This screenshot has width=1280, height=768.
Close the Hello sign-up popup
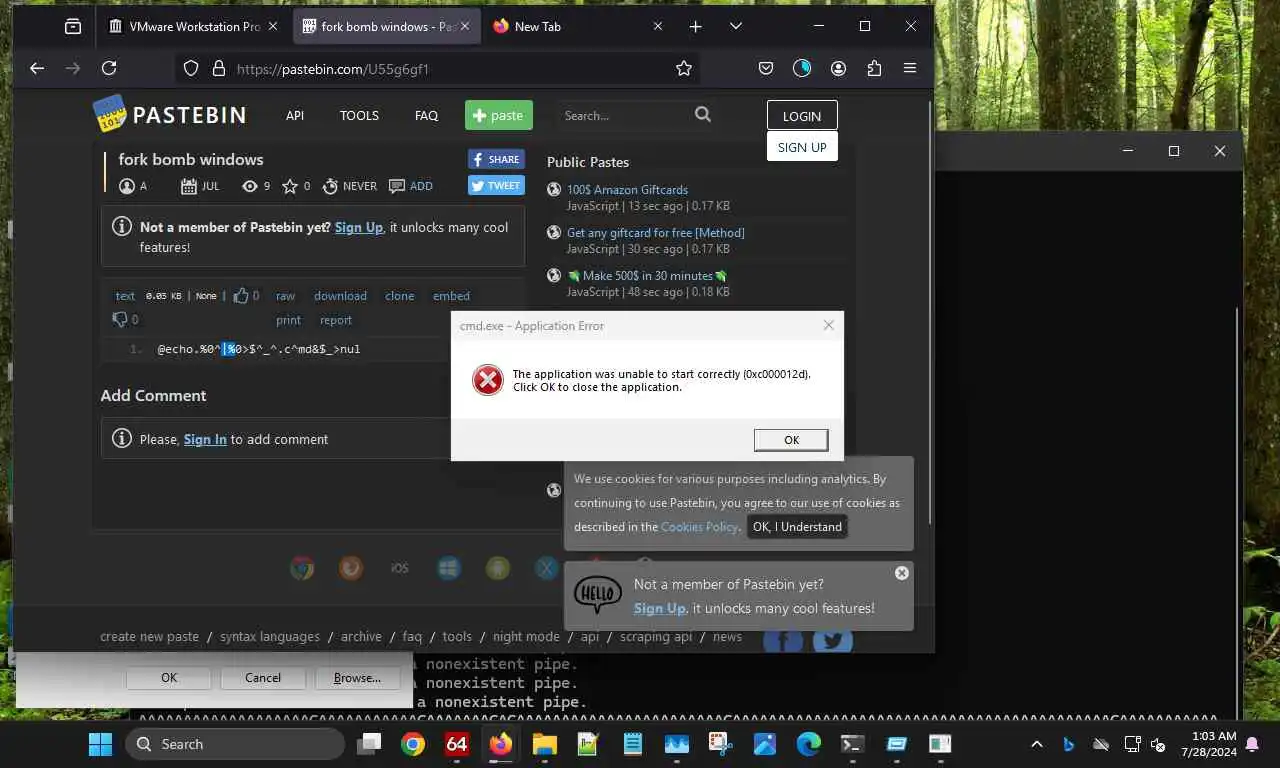pyautogui.click(x=902, y=573)
